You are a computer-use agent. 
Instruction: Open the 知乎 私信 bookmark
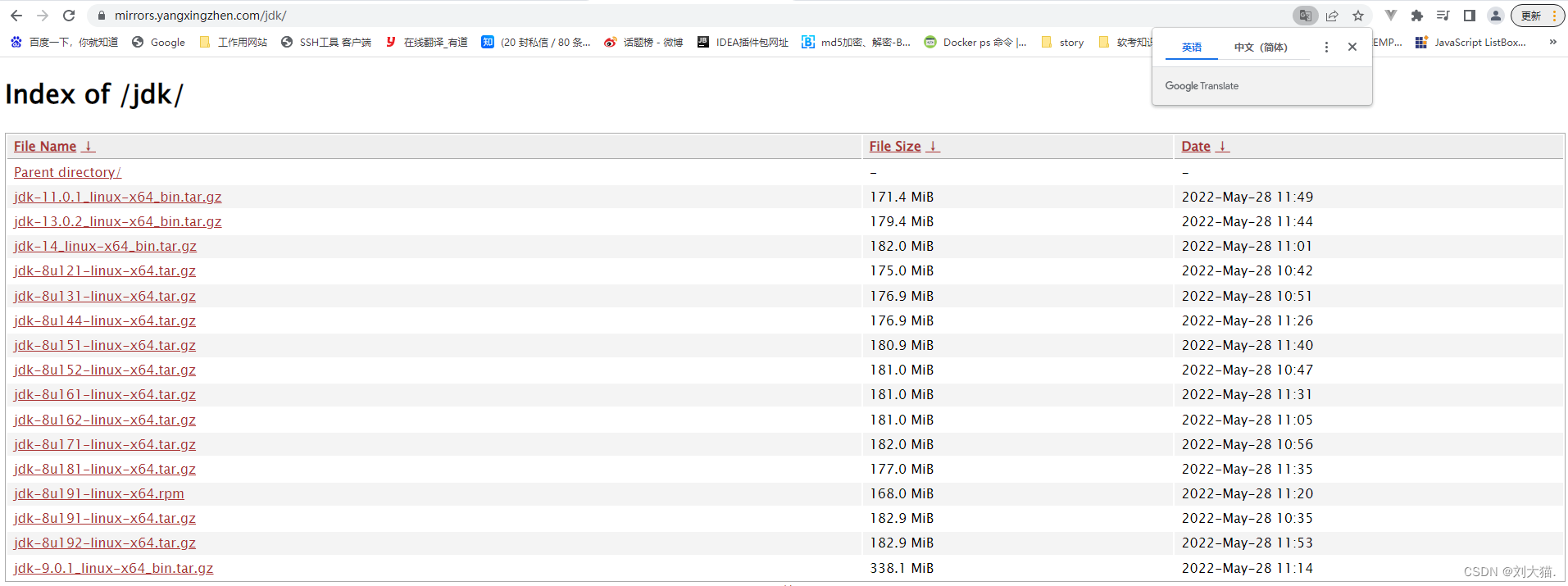pyautogui.click(x=536, y=42)
